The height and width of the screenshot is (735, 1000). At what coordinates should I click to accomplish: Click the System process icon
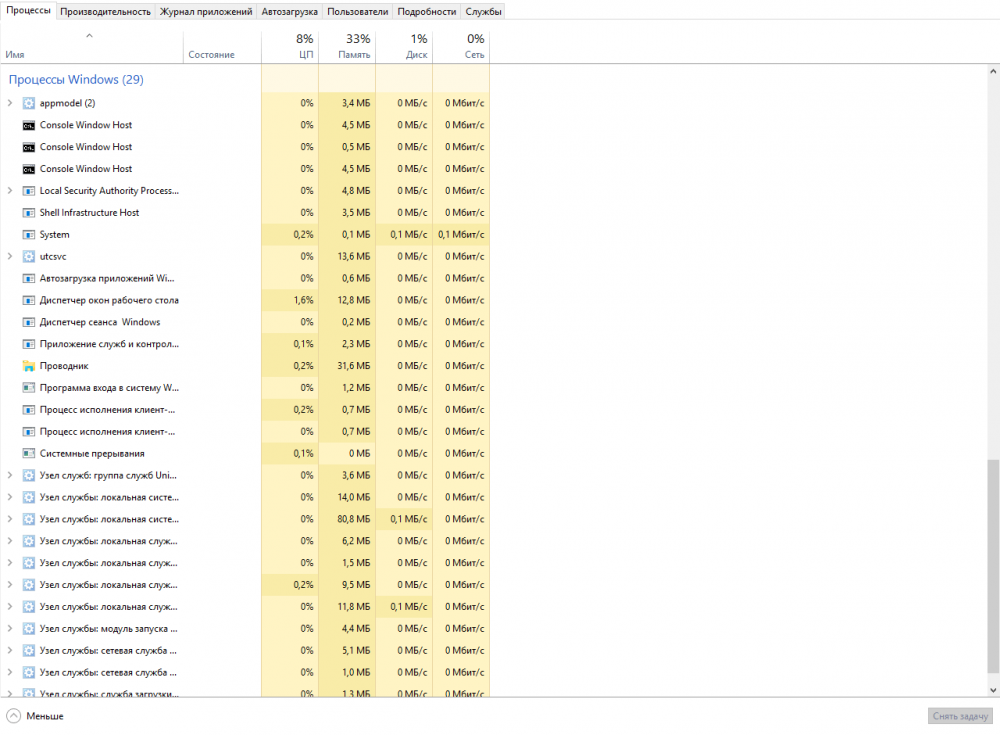(x=29, y=235)
